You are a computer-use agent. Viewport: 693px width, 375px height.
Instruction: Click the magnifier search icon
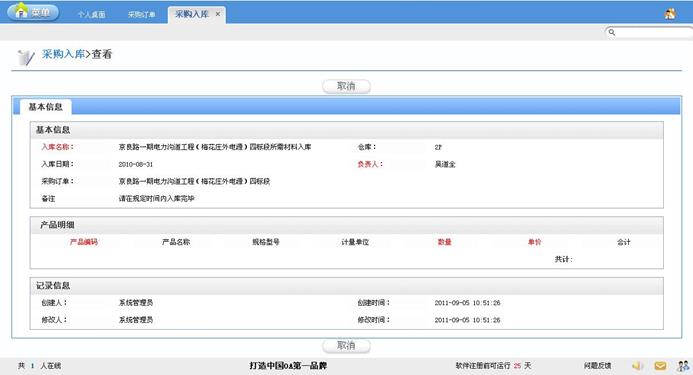[612, 32]
